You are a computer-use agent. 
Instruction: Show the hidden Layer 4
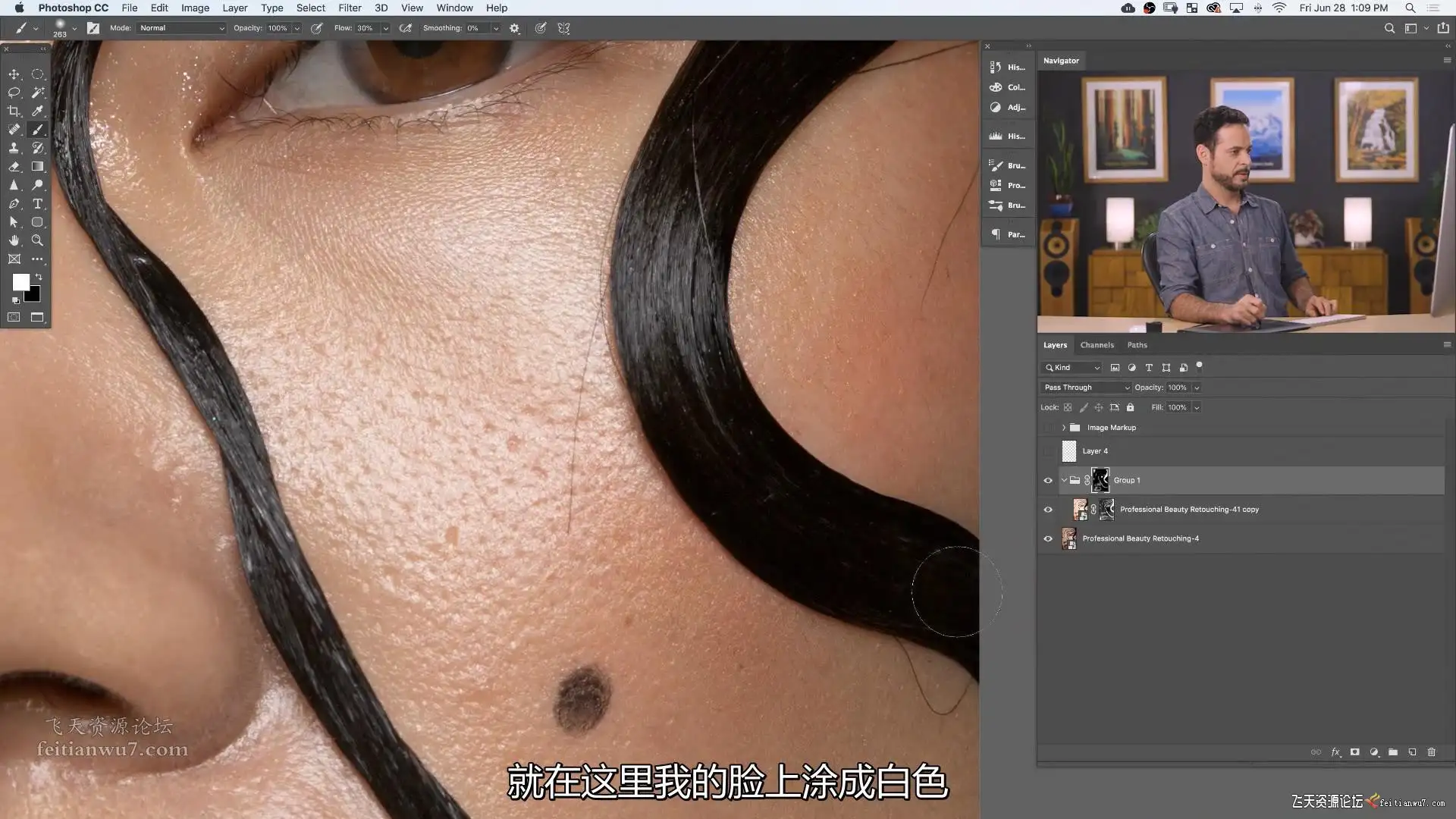tap(1048, 451)
